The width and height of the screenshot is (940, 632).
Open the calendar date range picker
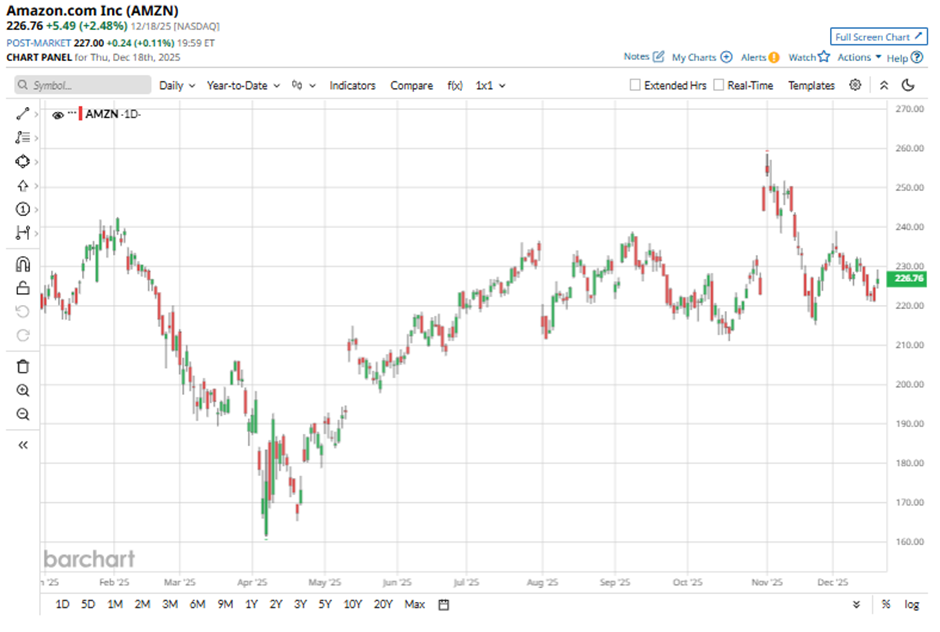444,605
